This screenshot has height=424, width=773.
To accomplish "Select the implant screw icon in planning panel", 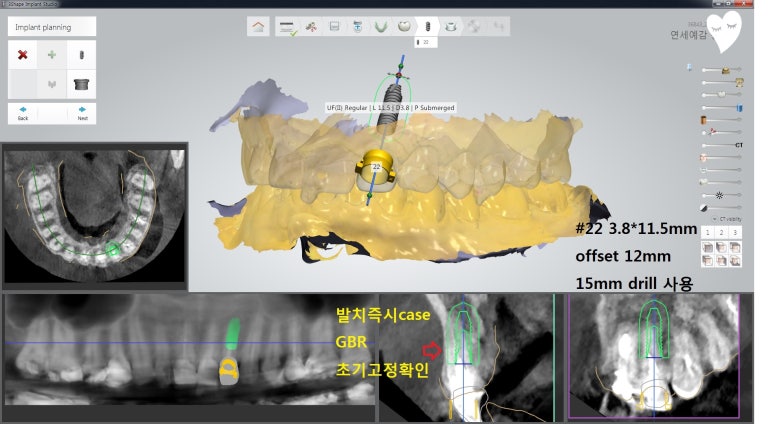I will [x=82, y=55].
